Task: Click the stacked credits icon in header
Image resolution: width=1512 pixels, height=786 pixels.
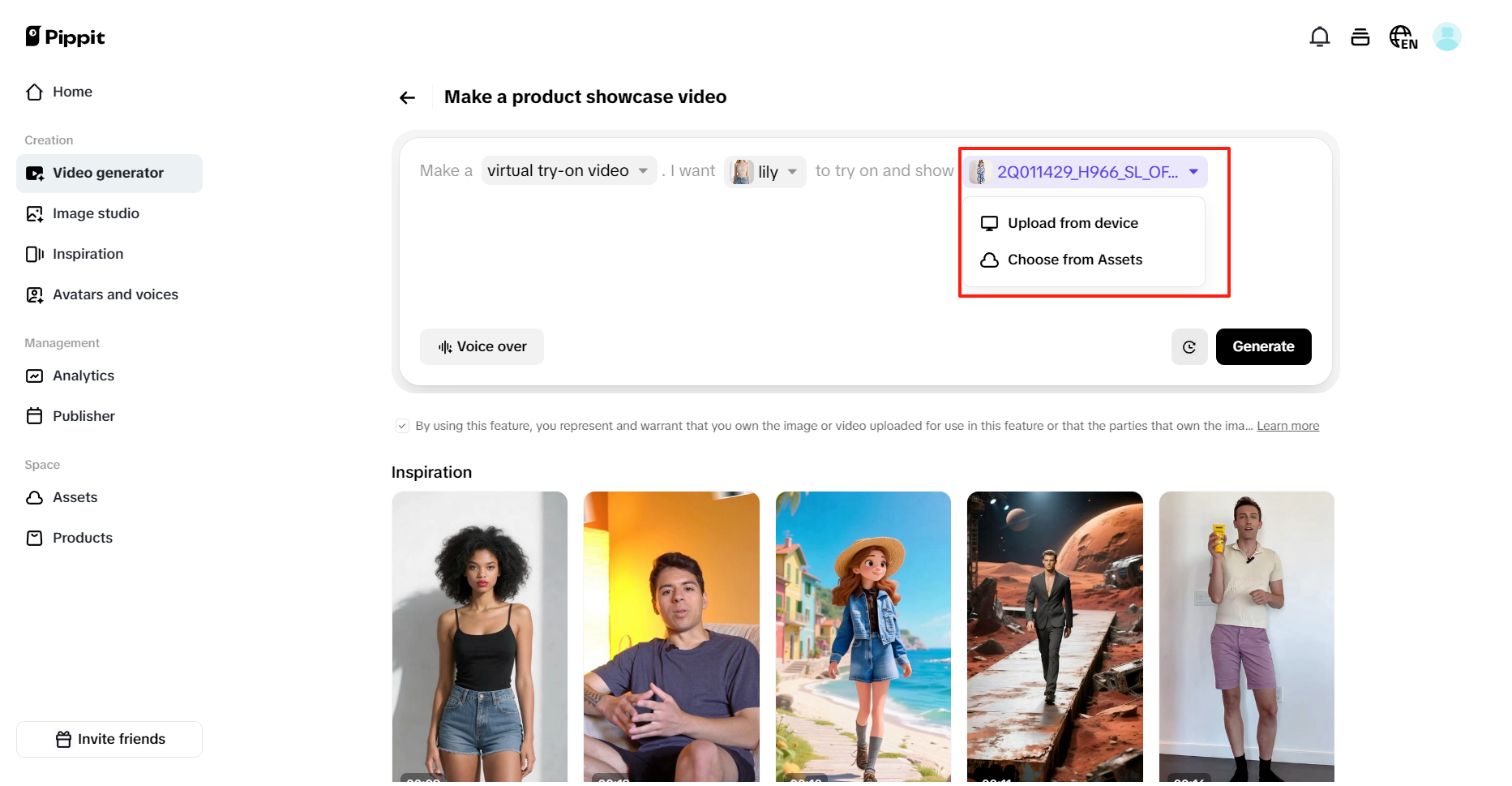Action: (x=1360, y=37)
